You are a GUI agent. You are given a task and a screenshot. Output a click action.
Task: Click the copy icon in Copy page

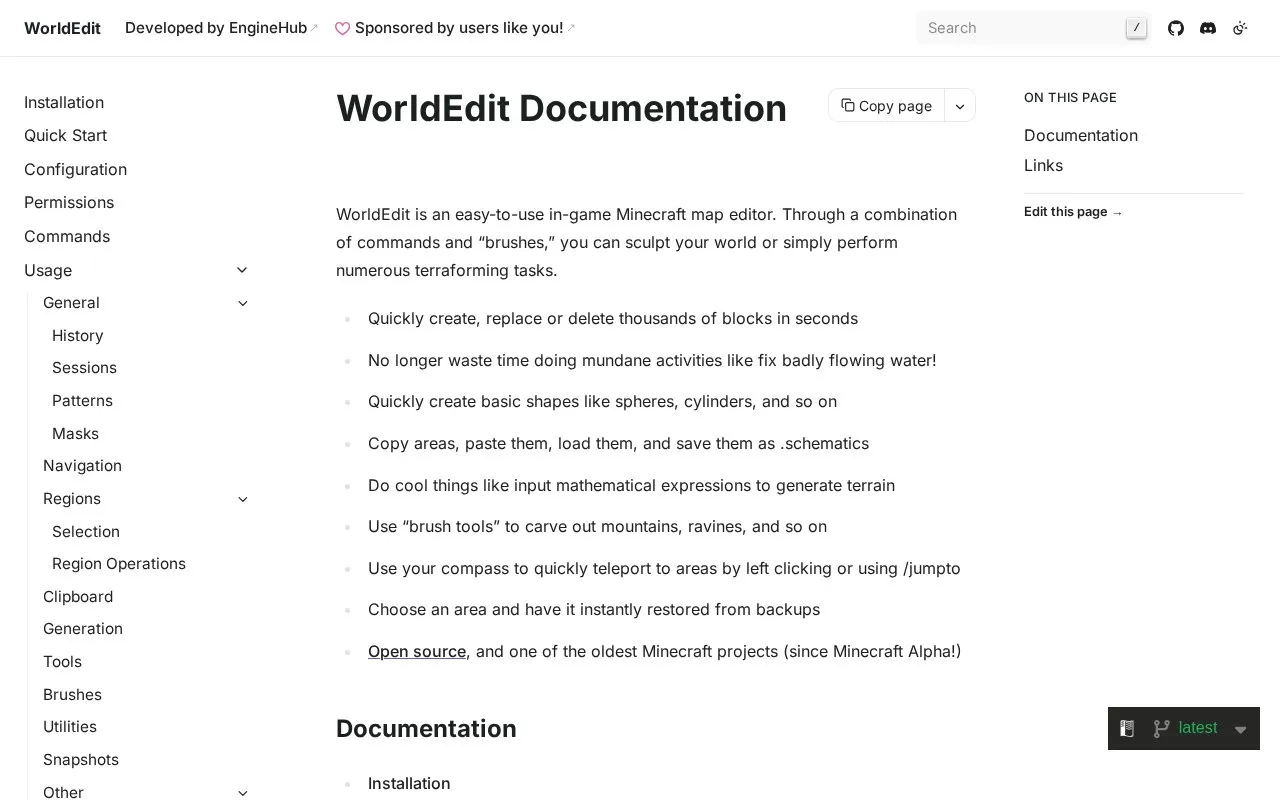coord(848,105)
